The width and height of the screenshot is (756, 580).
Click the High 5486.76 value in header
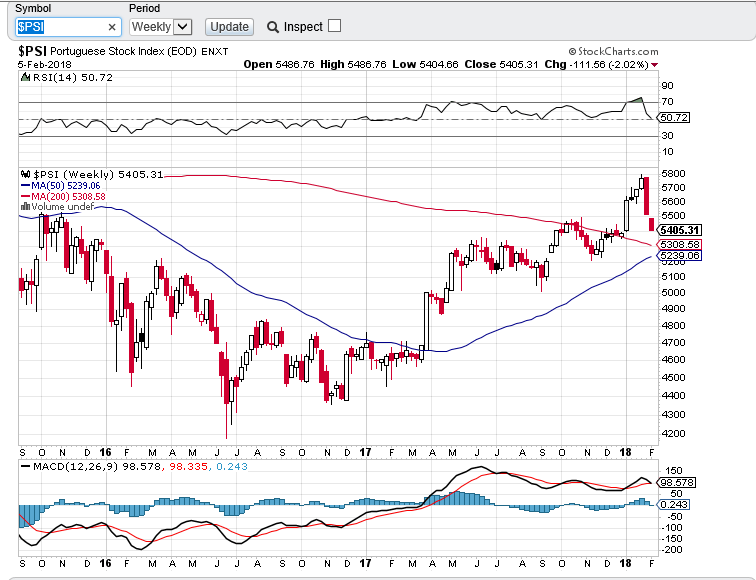click(353, 64)
